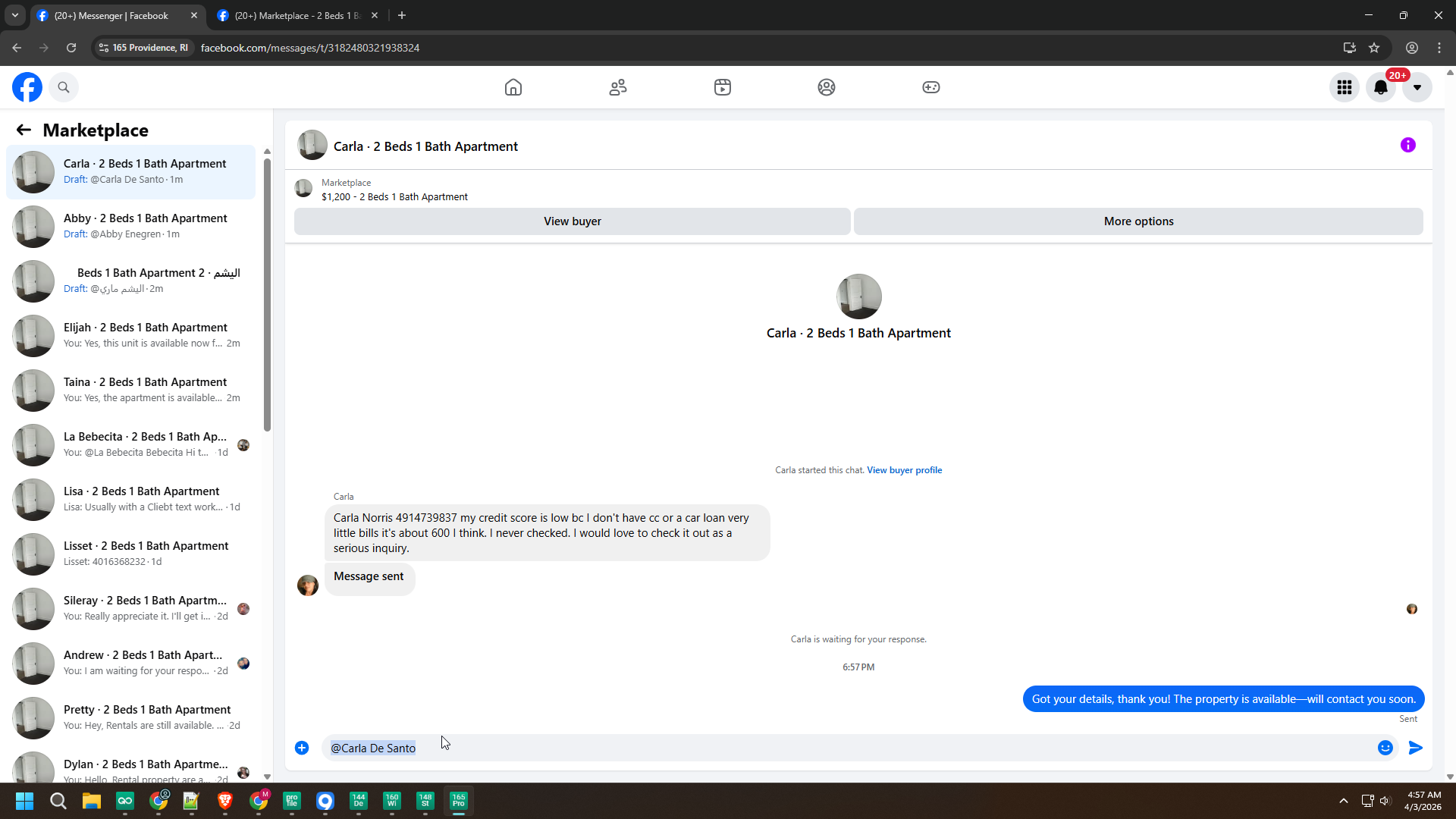
Task: Open La Bebecita's conversation
Action: (131, 445)
